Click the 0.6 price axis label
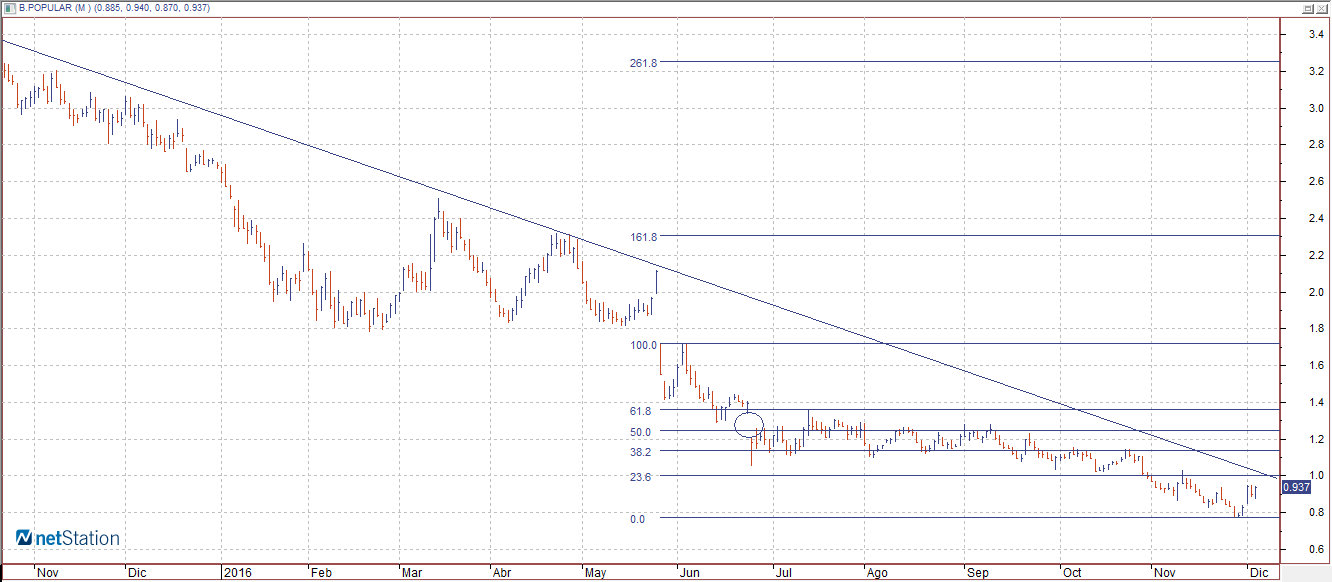The image size is (1332, 582). click(x=1318, y=550)
